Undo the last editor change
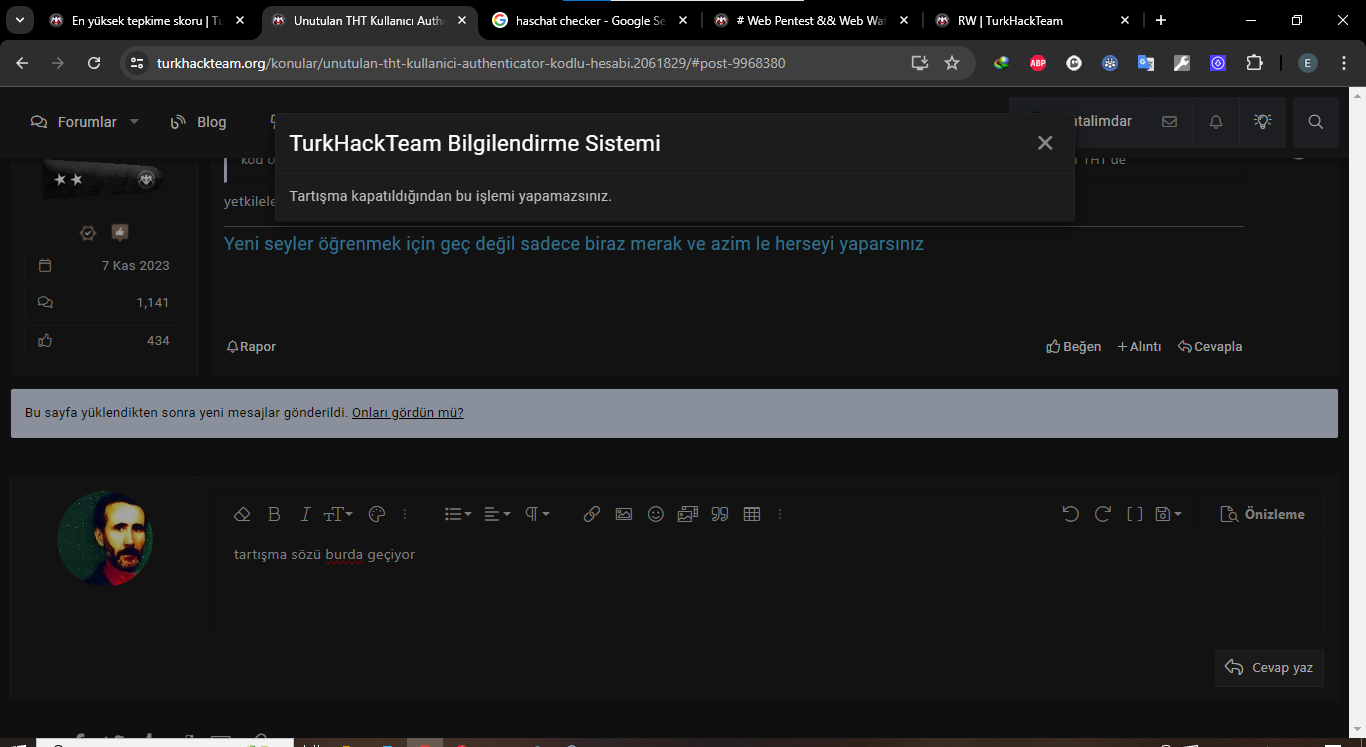Image resolution: width=1366 pixels, height=747 pixels. tap(1071, 514)
